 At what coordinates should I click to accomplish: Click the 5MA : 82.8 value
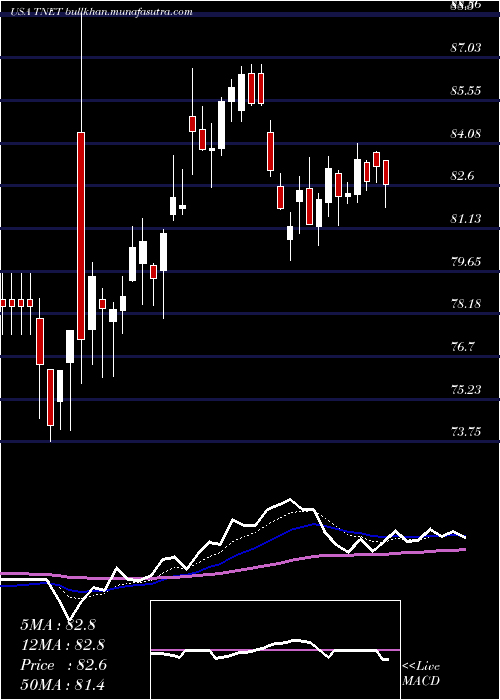(x=58, y=625)
